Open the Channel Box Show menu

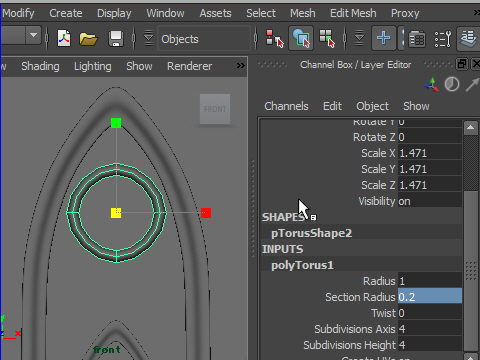click(x=416, y=106)
